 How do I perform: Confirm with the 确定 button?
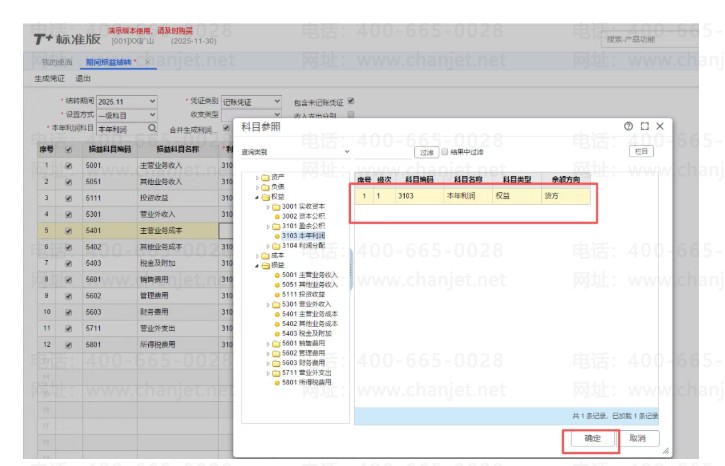(592, 438)
